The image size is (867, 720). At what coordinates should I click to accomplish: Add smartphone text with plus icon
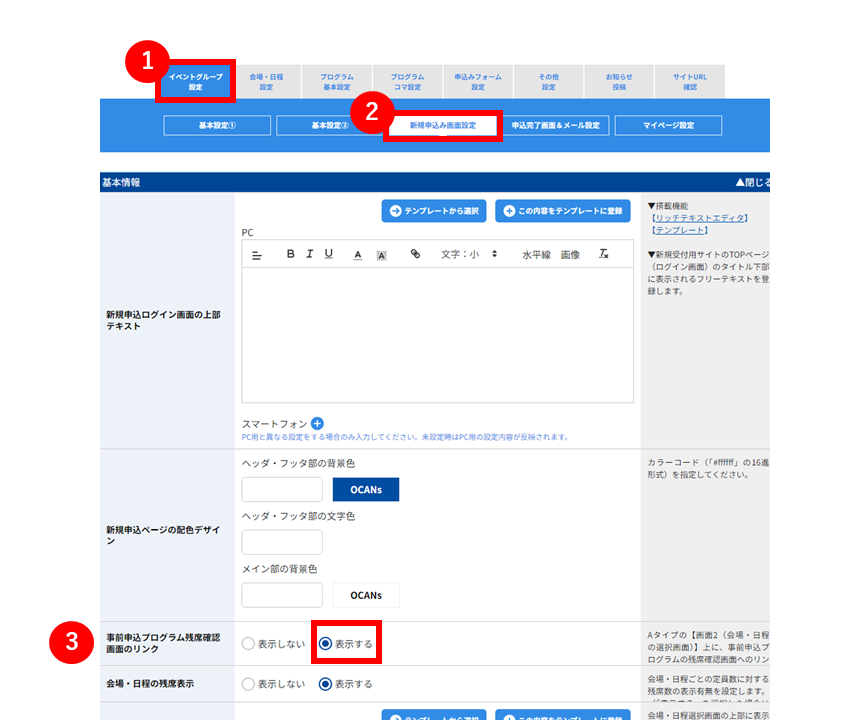pos(317,424)
